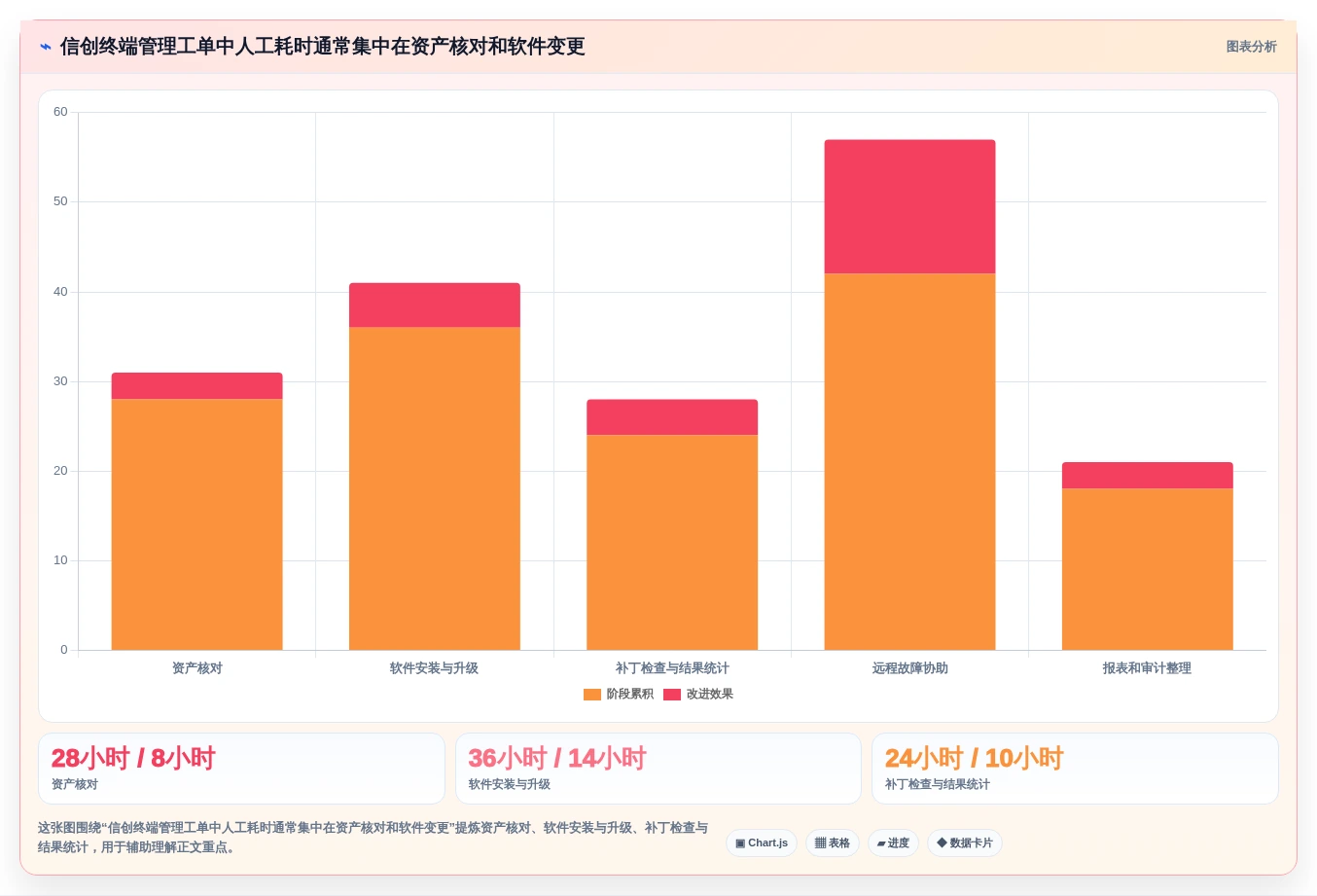Click the y-axis value 30
The height and width of the screenshot is (896, 1317).
click(60, 381)
